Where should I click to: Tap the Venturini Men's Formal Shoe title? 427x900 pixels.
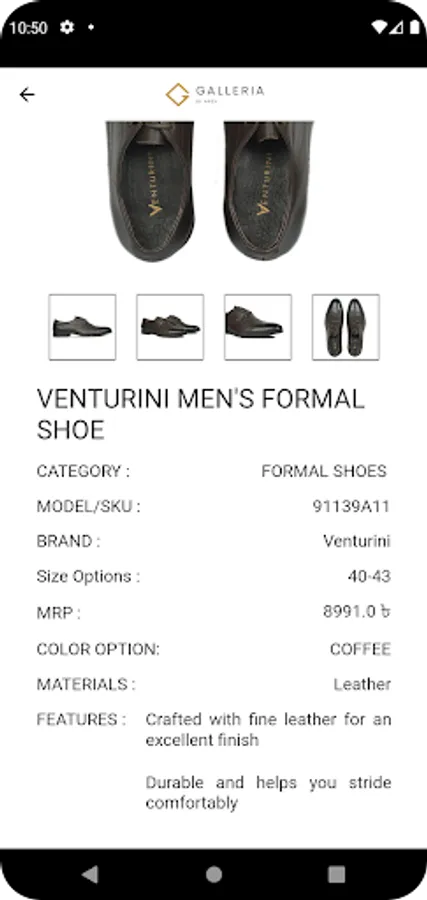point(200,414)
